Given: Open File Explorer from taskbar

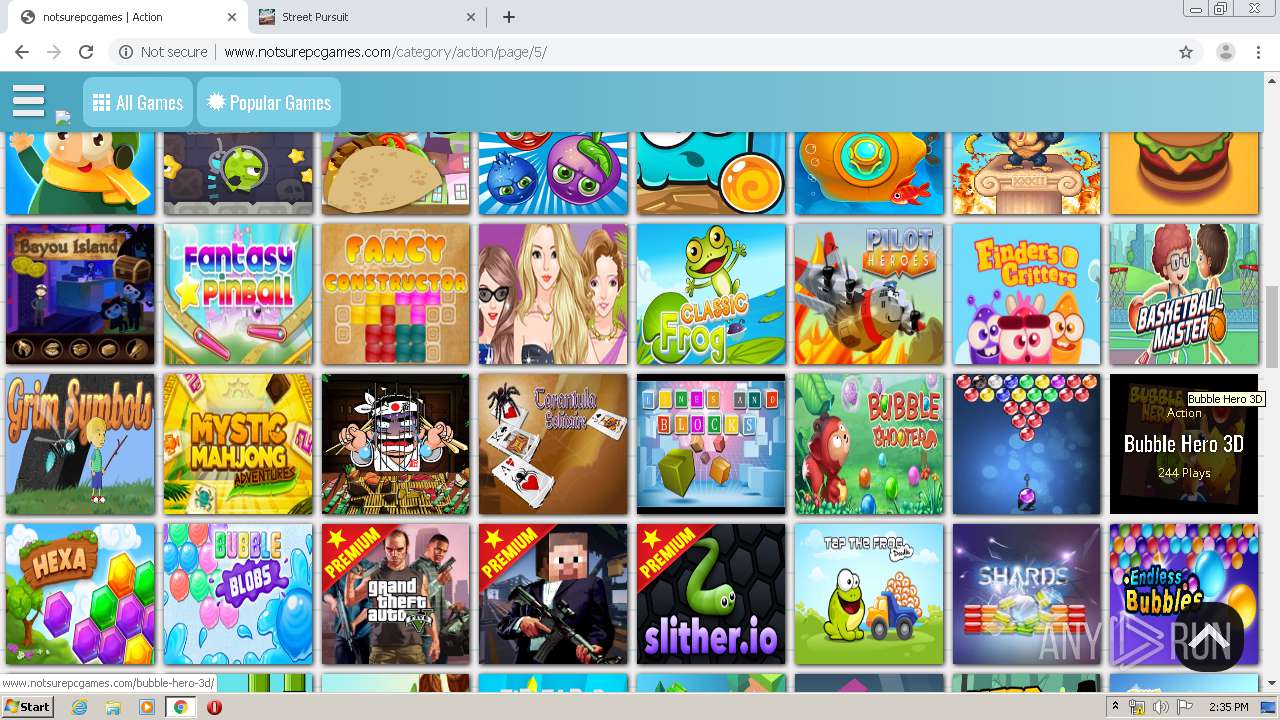Looking at the screenshot, I should tap(113, 707).
